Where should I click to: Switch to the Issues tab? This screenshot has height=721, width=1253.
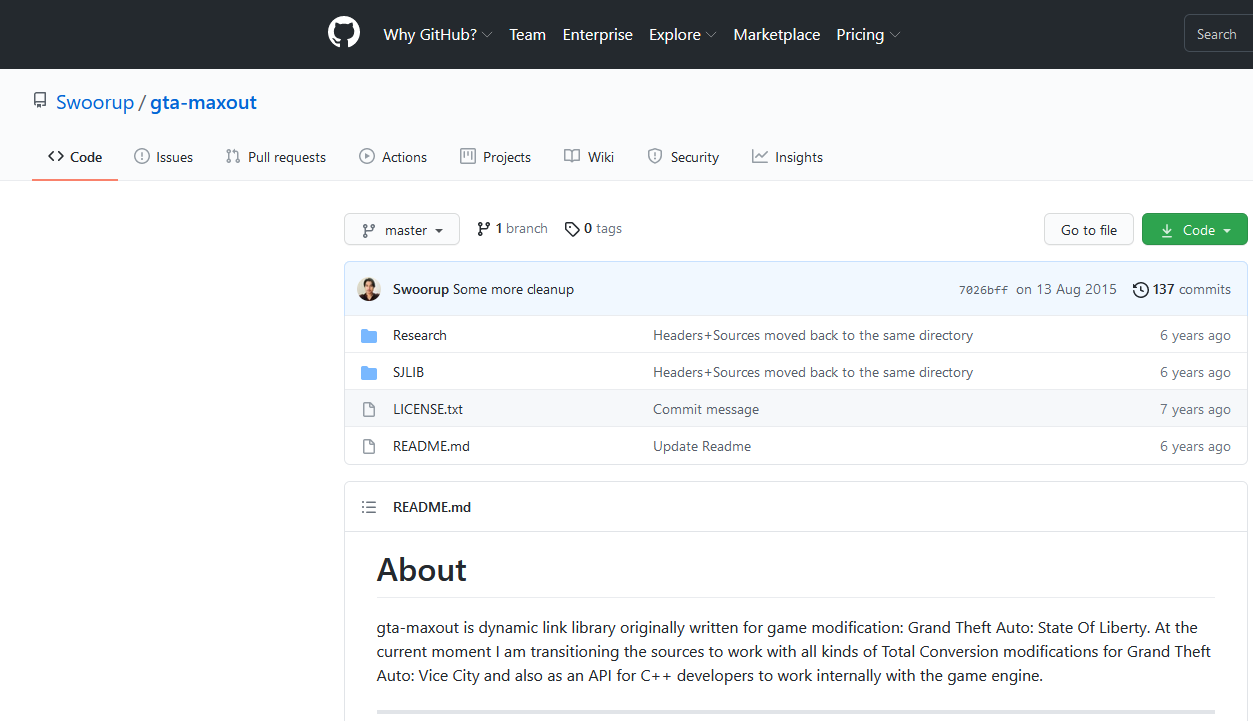click(164, 157)
